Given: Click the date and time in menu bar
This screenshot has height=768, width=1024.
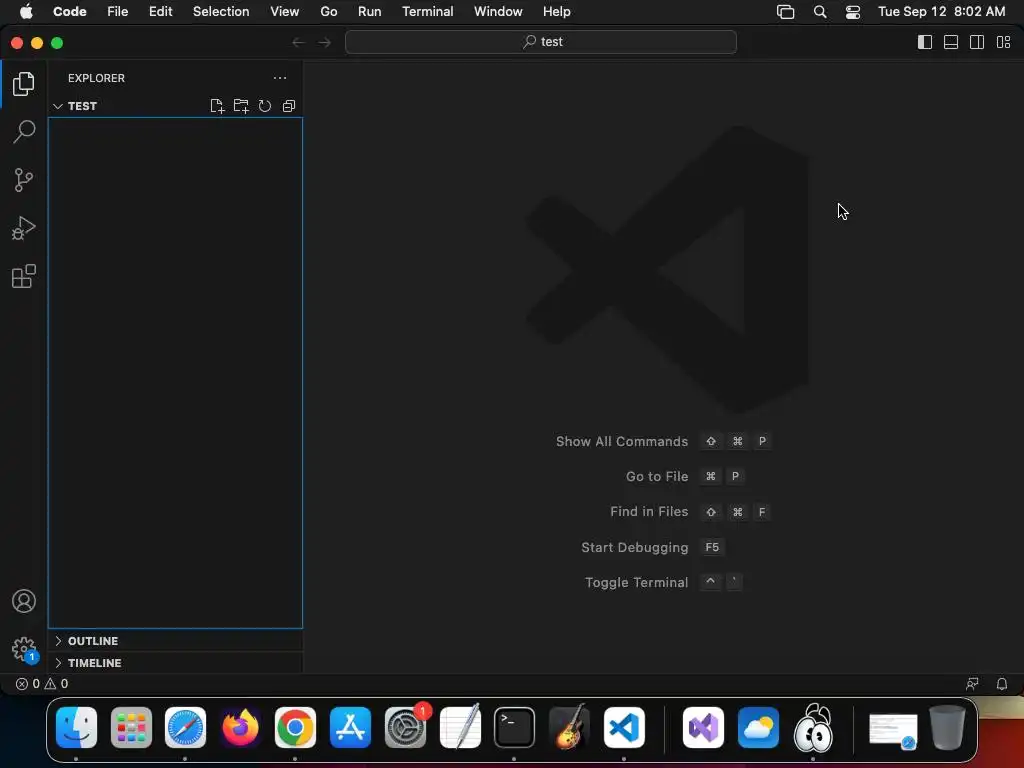Looking at the screenshot, I should point(941,12).
